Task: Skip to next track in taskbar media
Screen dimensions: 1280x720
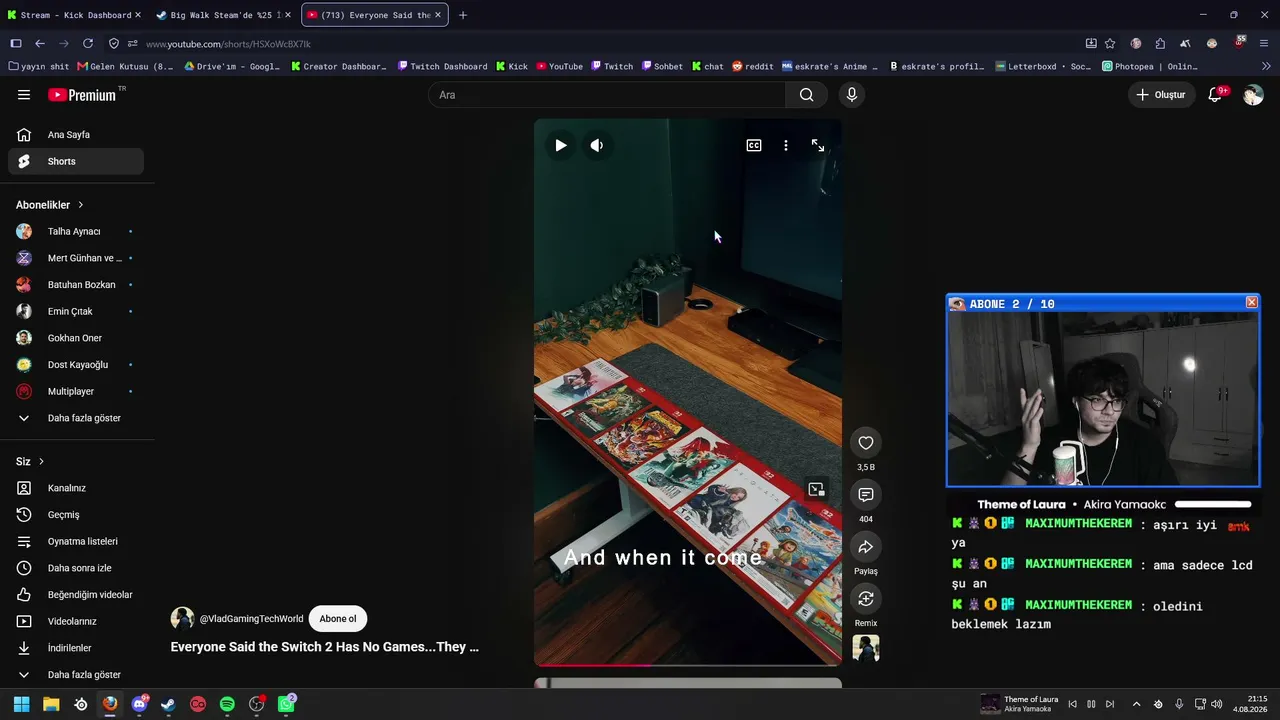Action: click(1110, 704)
